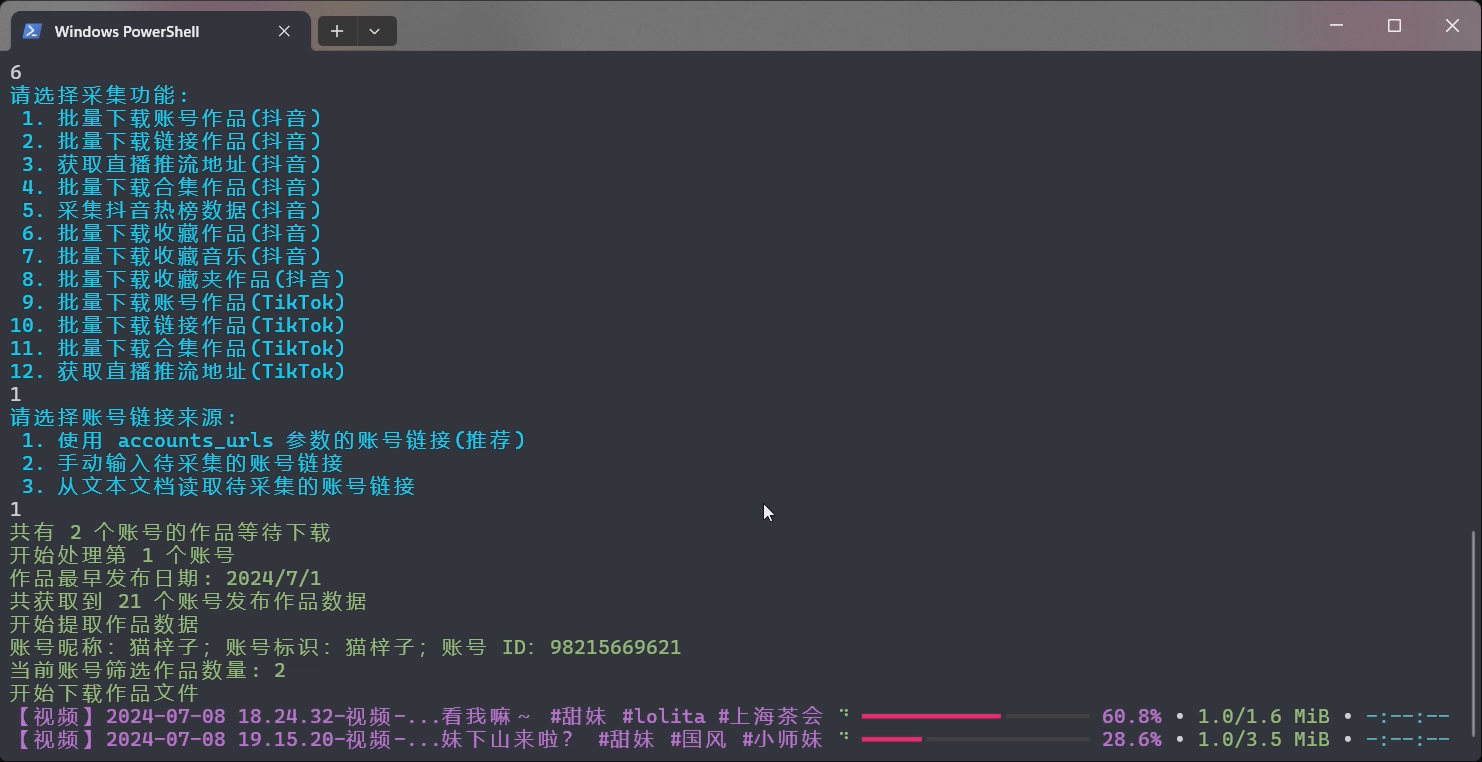Open the new tab profile dropdown

[375, 31]
